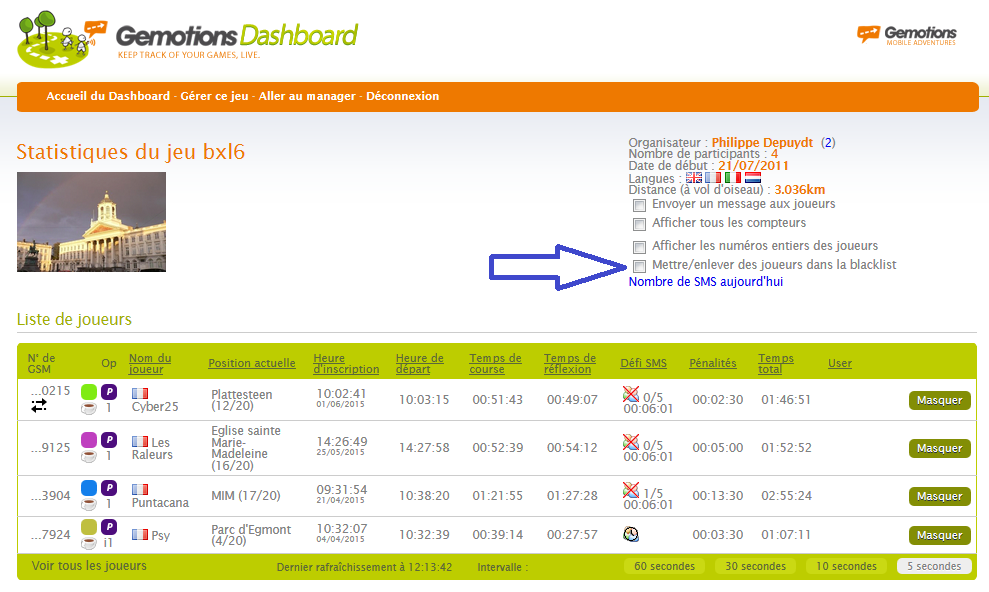Open 'Gérer ce jeu' in the orange menu

pos(214,96)
